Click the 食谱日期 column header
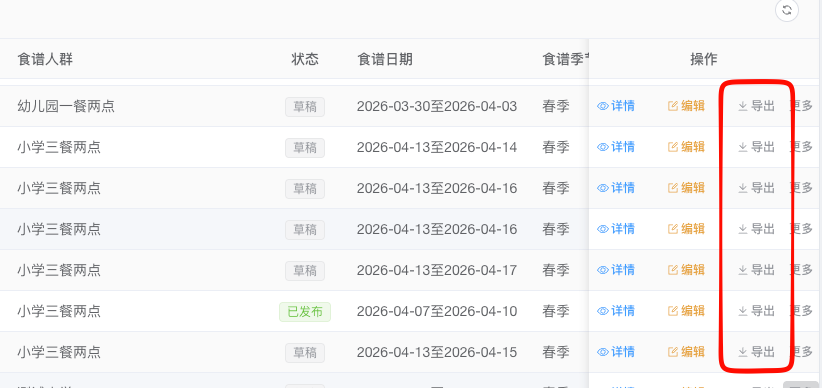The image size is (822, 388). (x=385, y=59)
